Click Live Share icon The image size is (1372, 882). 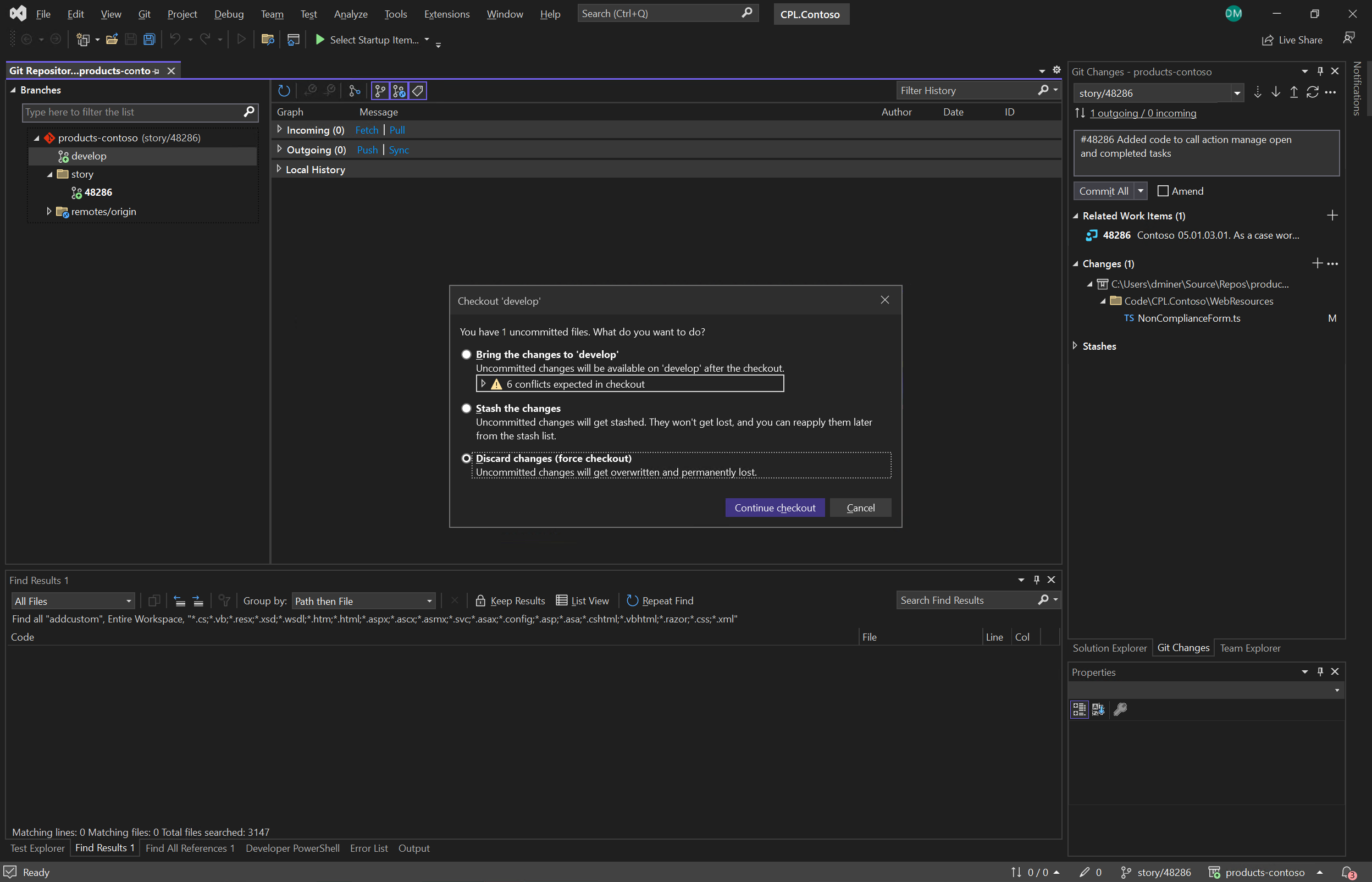point(1268,40)
